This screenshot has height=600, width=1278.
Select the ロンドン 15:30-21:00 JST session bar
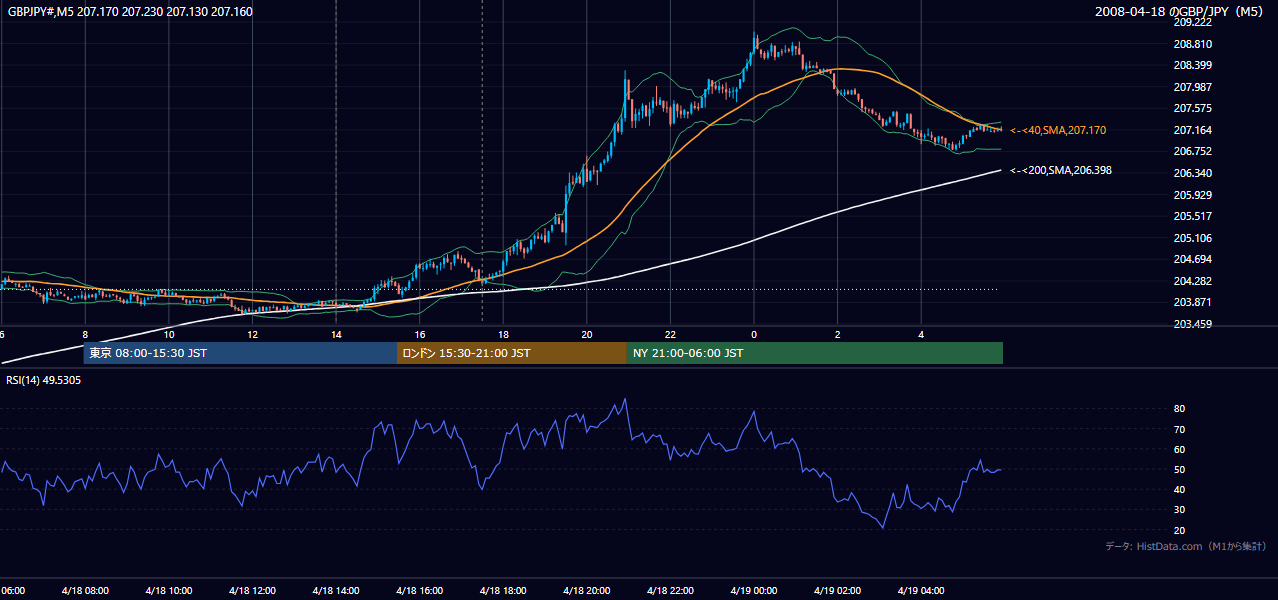point(512,353)
